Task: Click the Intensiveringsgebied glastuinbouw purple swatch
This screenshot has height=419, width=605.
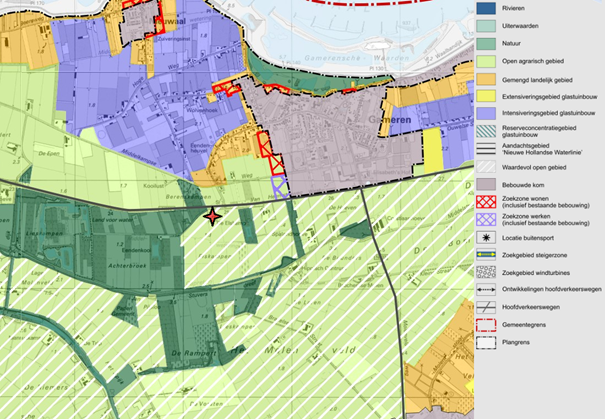Action: click(x=486, y=113)
